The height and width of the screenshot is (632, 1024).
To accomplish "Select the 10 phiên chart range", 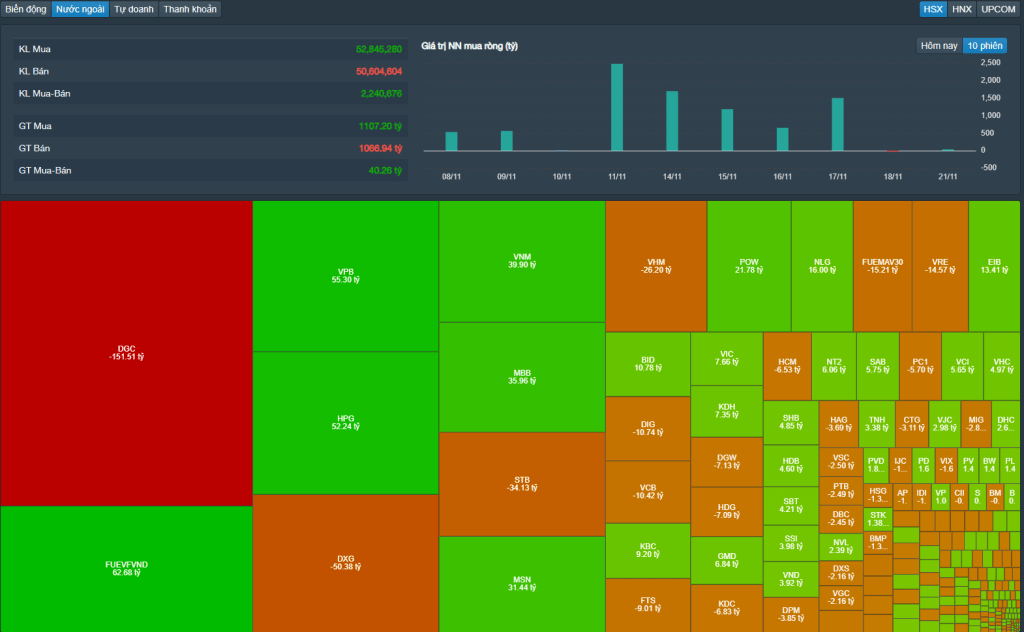I will (984, 46).
